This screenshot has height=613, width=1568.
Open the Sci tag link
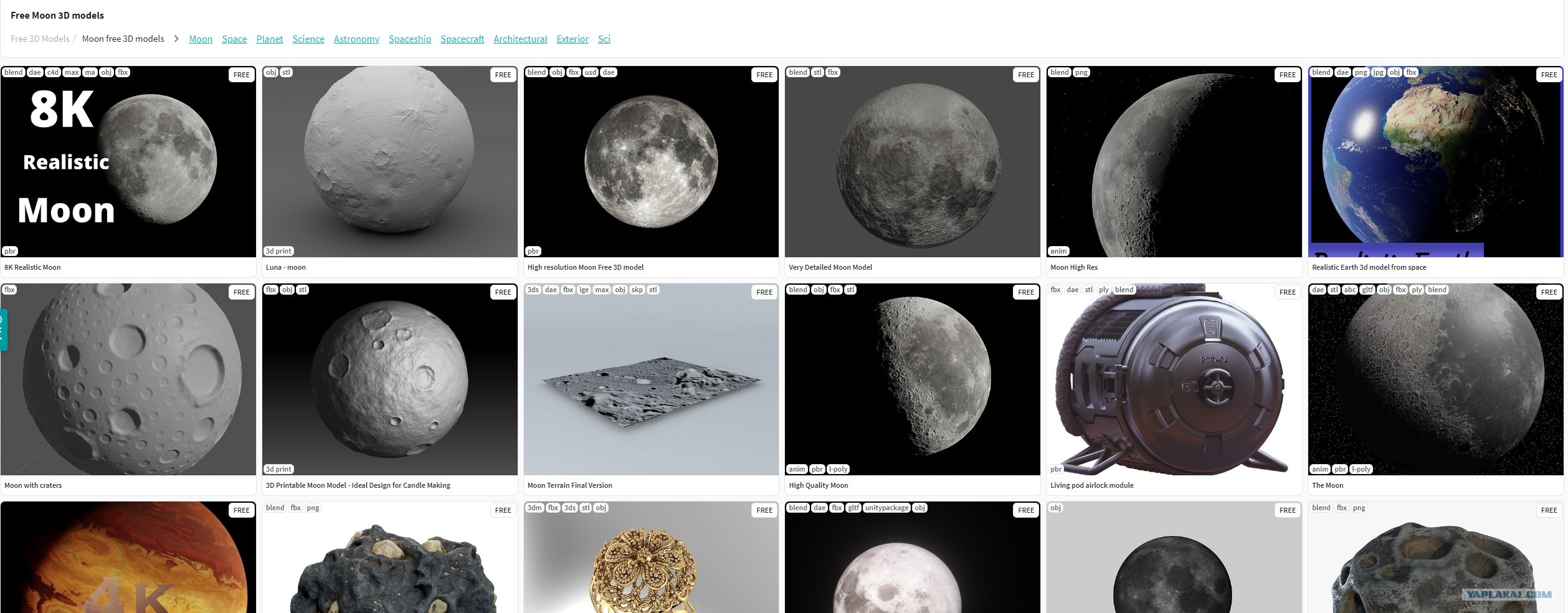coord(604,39)
